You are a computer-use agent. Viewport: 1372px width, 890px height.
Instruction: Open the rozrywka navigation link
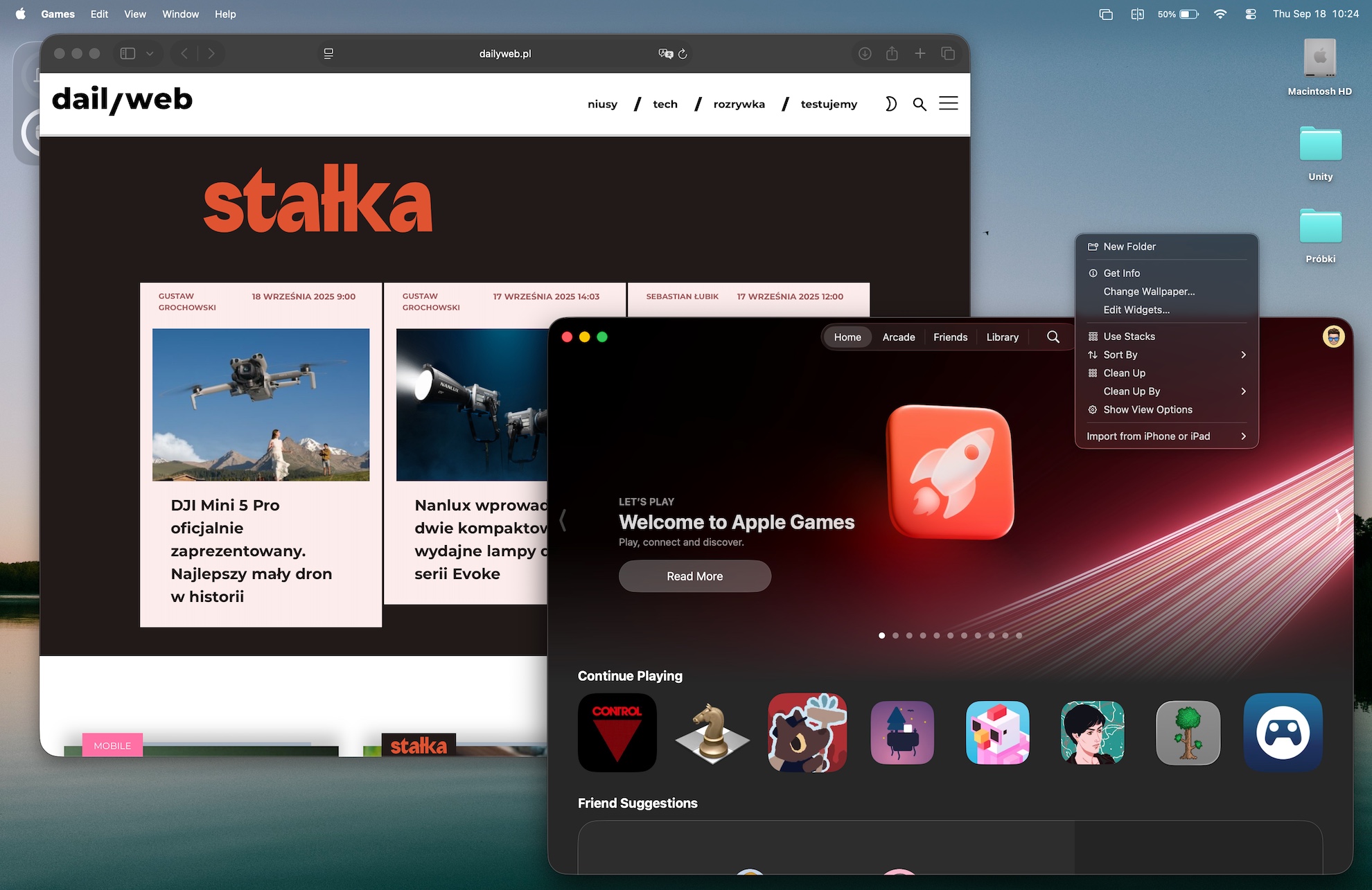[739, 104]
